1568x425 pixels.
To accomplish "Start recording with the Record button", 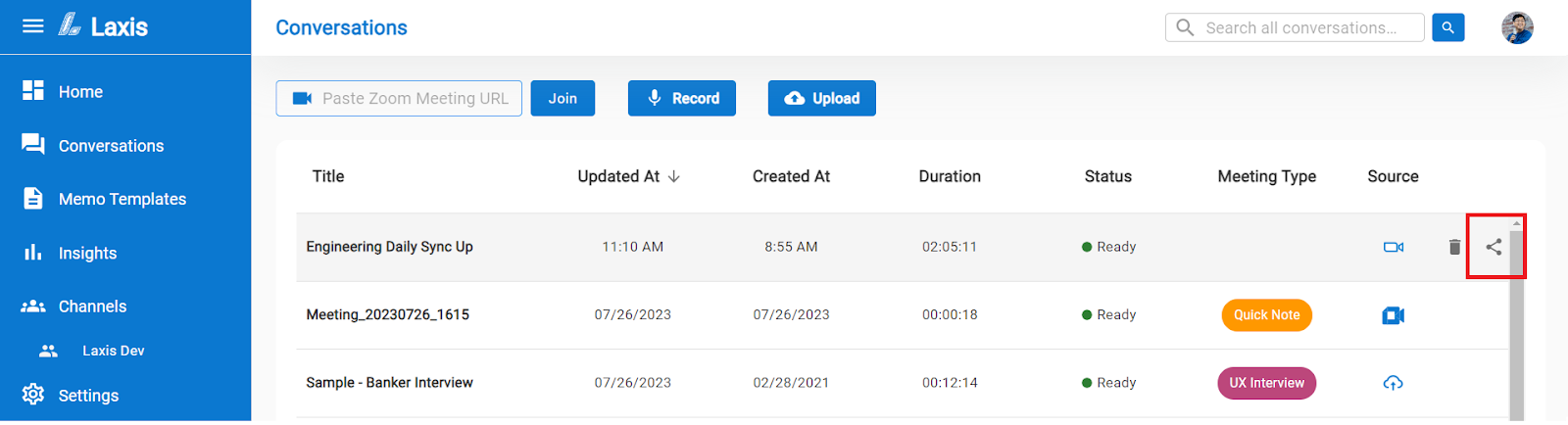I will pyautogui.click(x=682, y=98).
